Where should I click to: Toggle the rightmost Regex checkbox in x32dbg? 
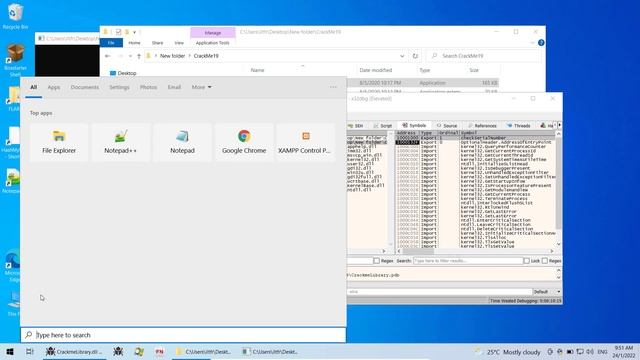[x=545, y=260]
